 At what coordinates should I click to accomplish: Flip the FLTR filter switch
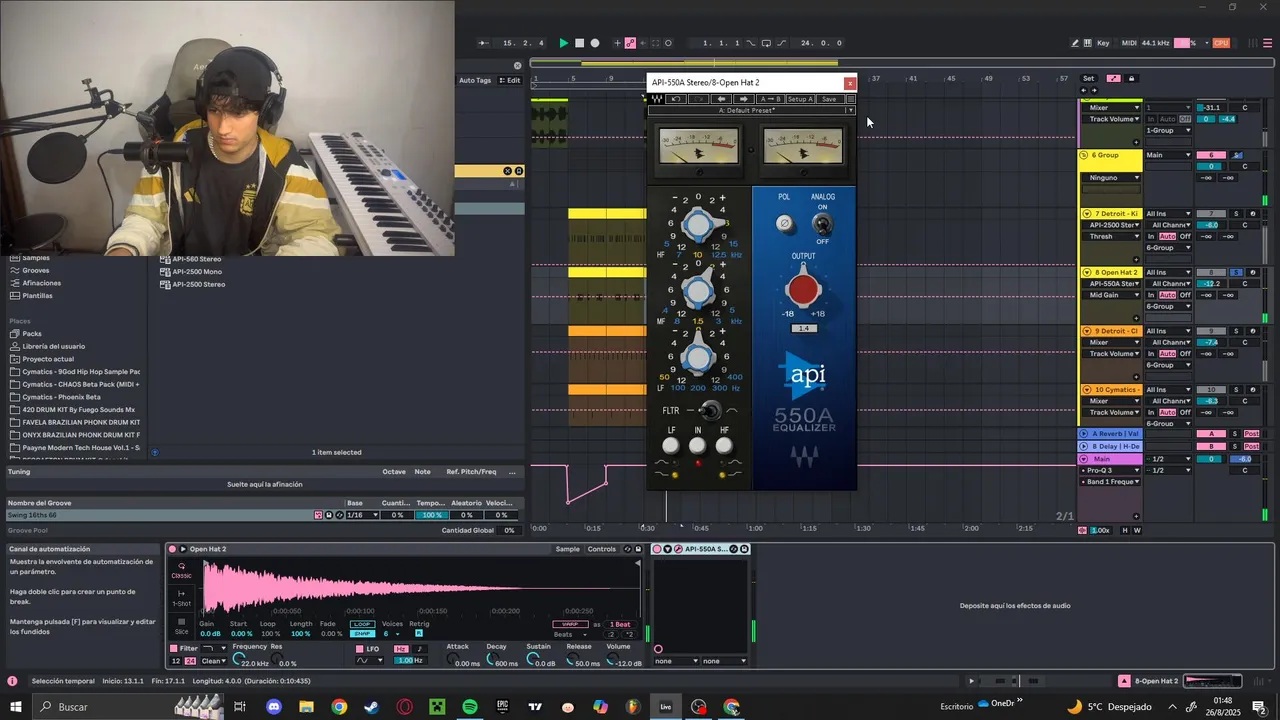[710, 410]
